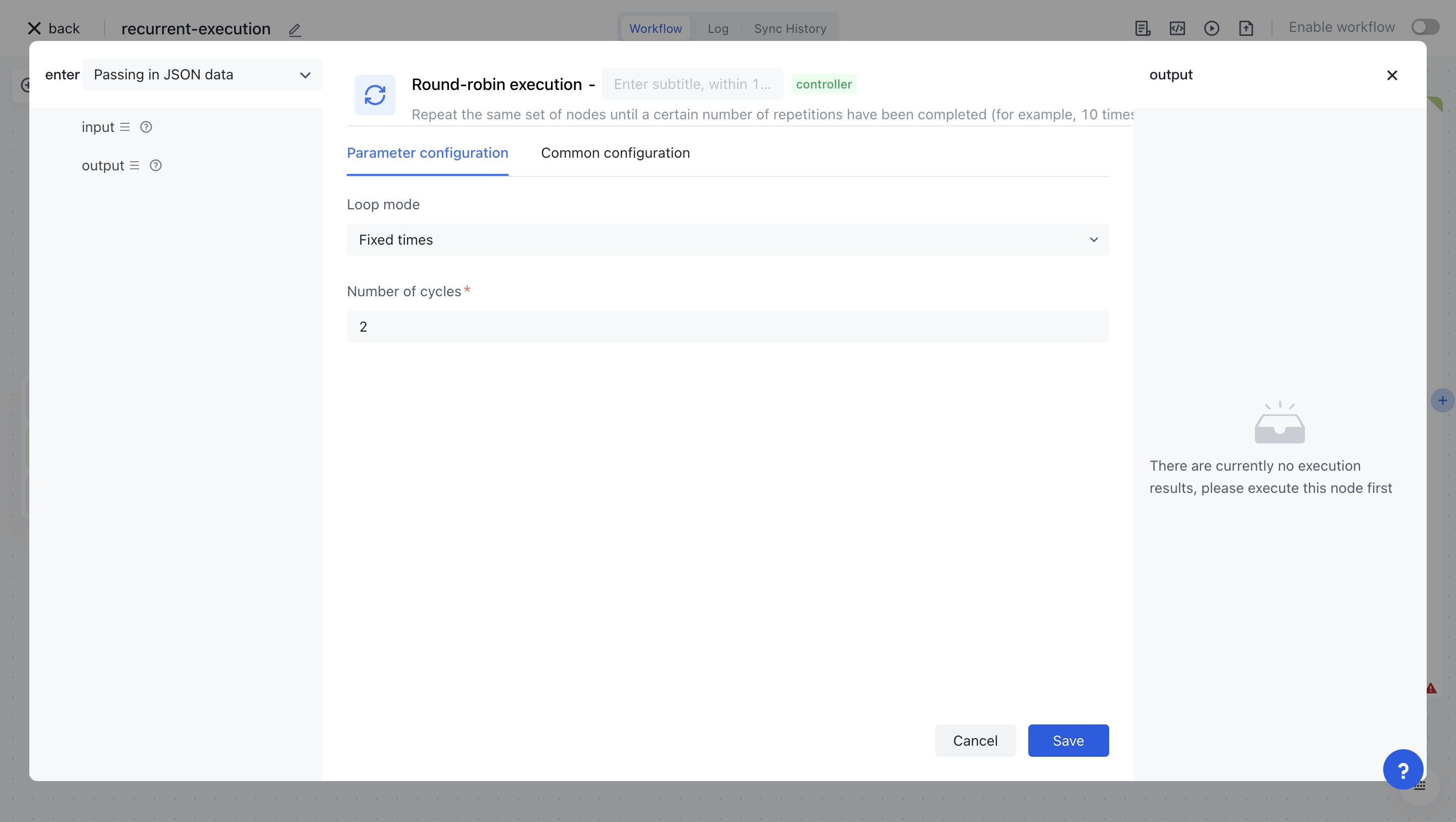Click the run workflow play icon
Screen dimensions: 1456x822
coord(1211,28)
